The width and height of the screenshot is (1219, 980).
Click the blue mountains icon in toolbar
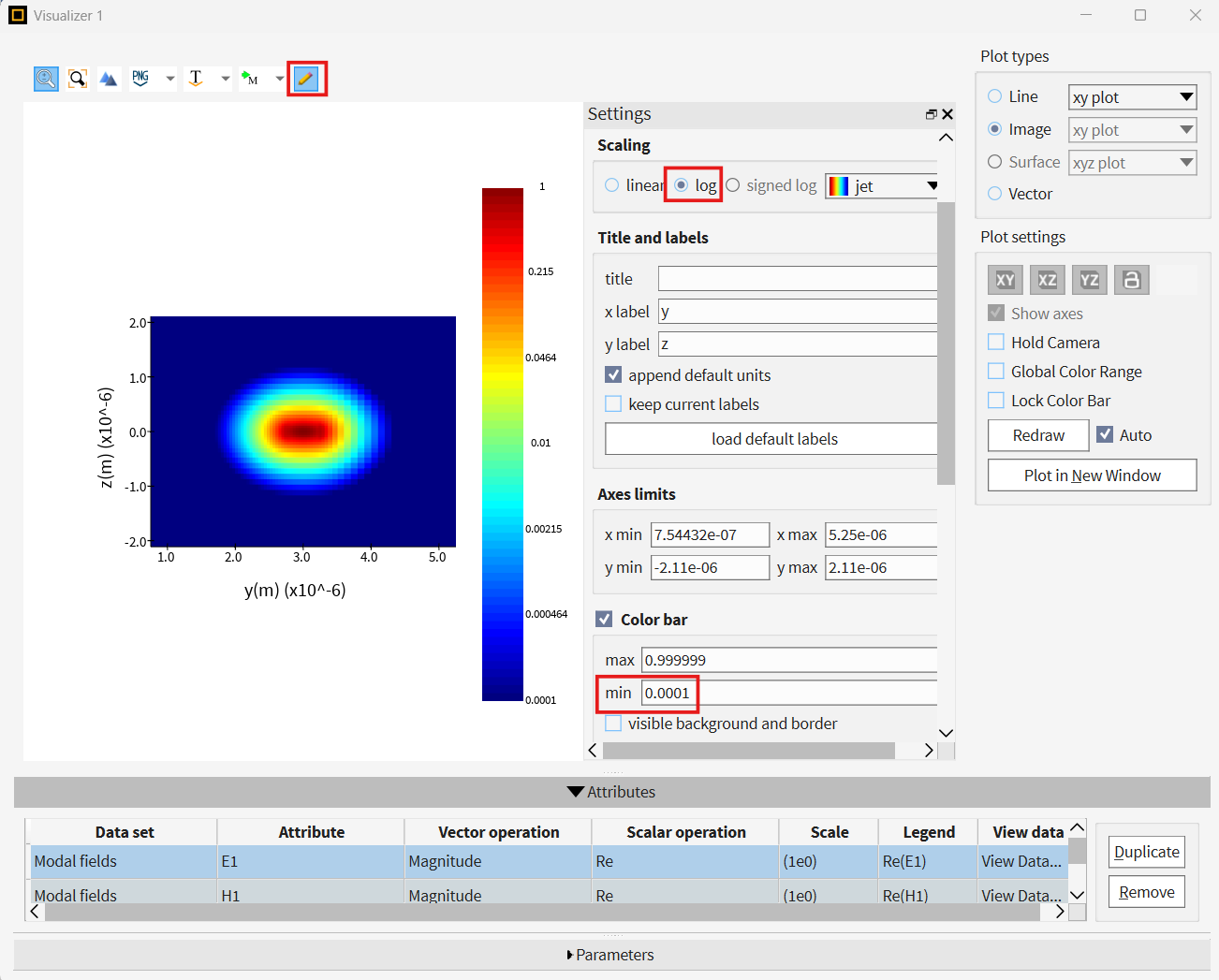click(x=109, y=79)
